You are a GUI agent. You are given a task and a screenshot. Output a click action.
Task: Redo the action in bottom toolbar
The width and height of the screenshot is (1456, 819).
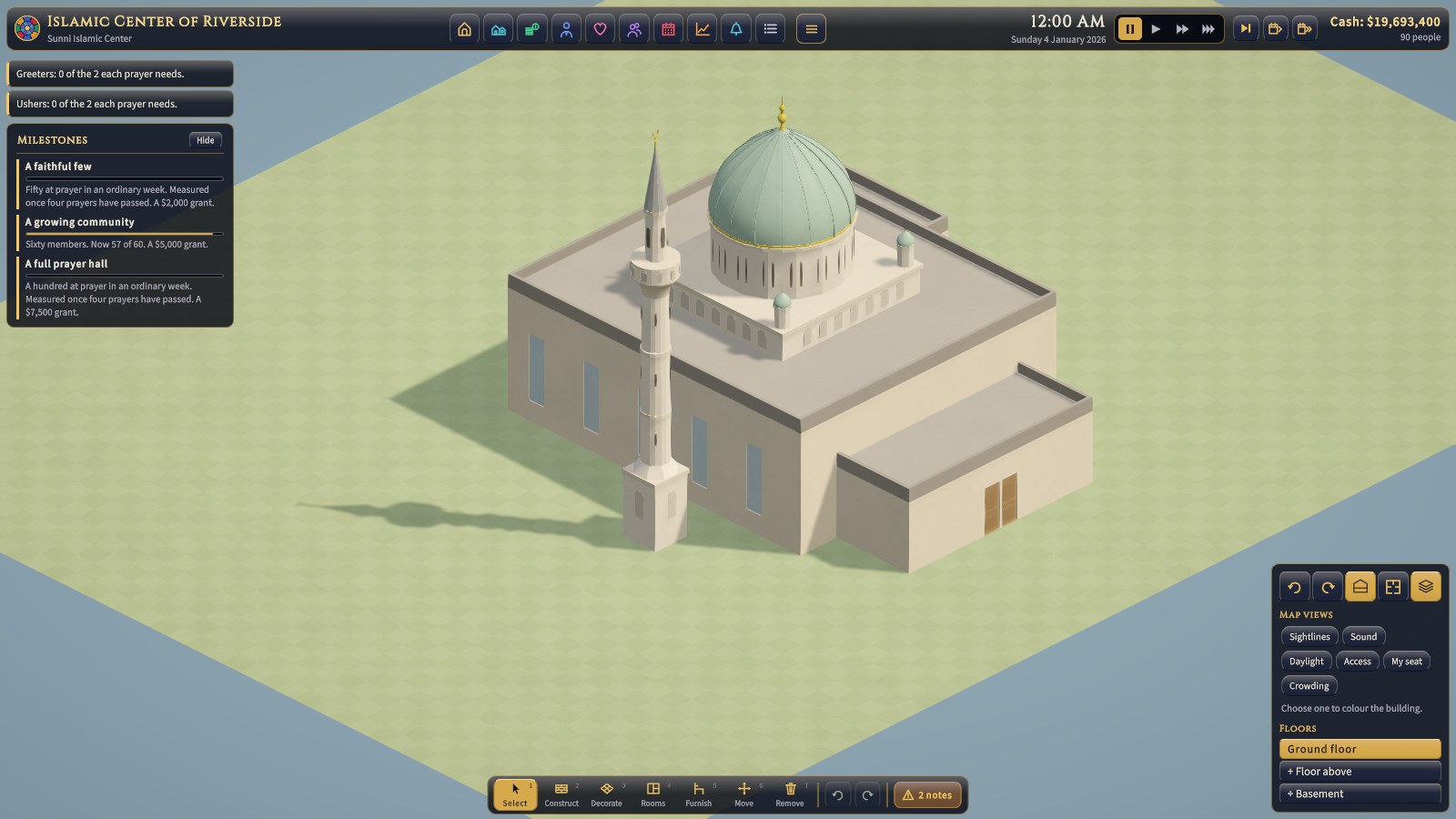coord(868,795)
